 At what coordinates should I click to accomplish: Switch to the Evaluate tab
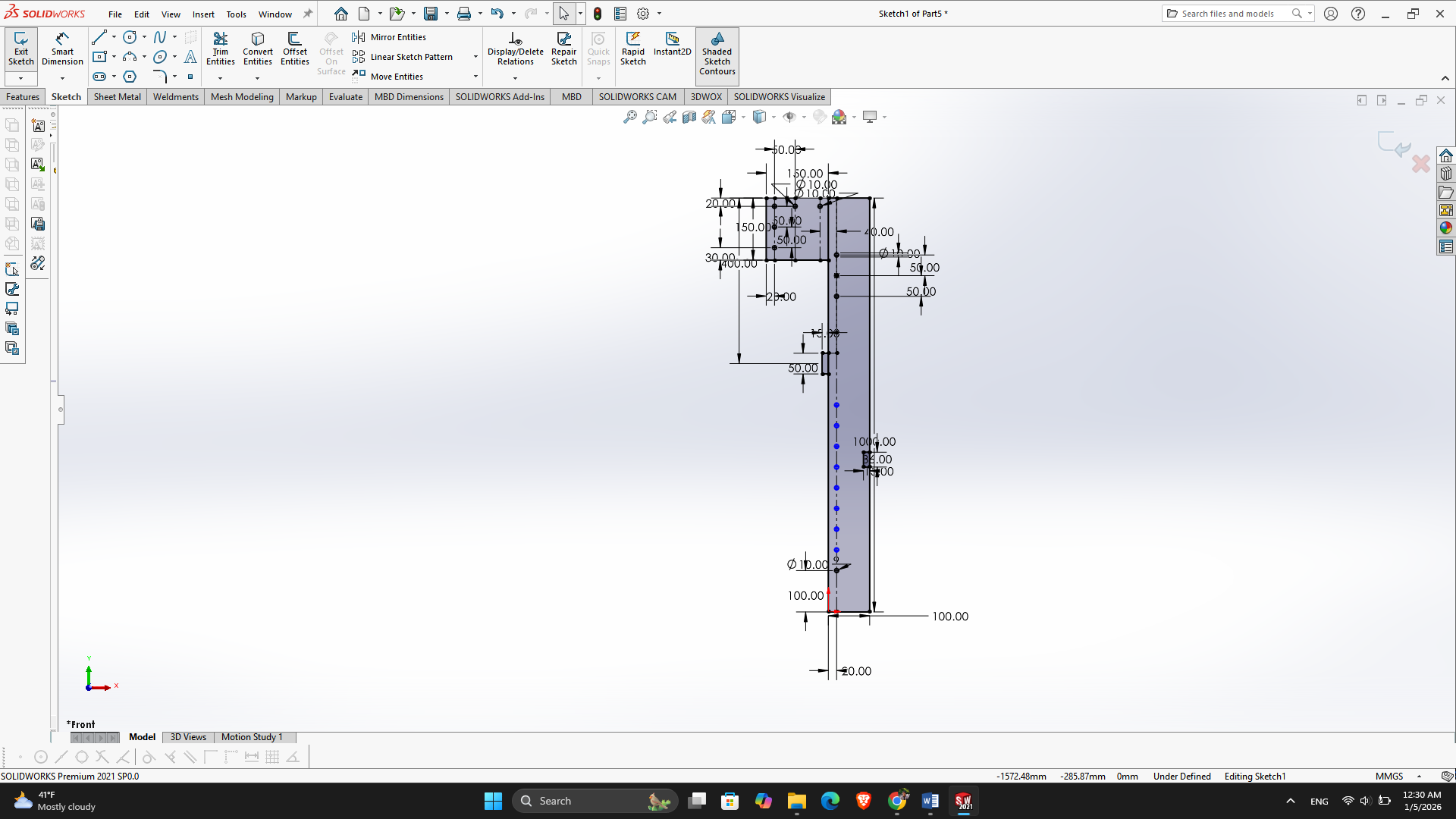point(345,97)
